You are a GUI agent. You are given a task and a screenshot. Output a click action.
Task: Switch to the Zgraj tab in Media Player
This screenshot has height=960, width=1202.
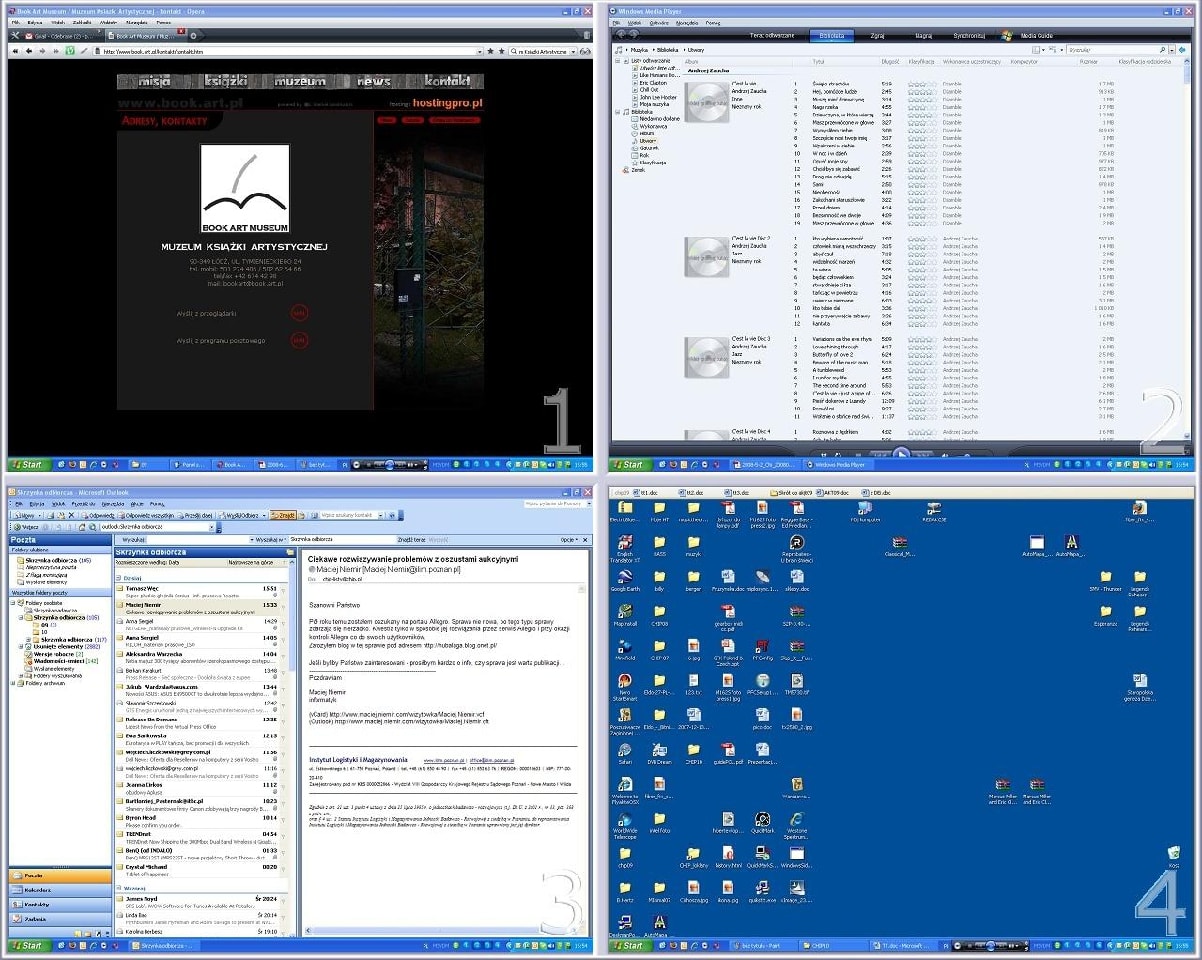point(877,35)
